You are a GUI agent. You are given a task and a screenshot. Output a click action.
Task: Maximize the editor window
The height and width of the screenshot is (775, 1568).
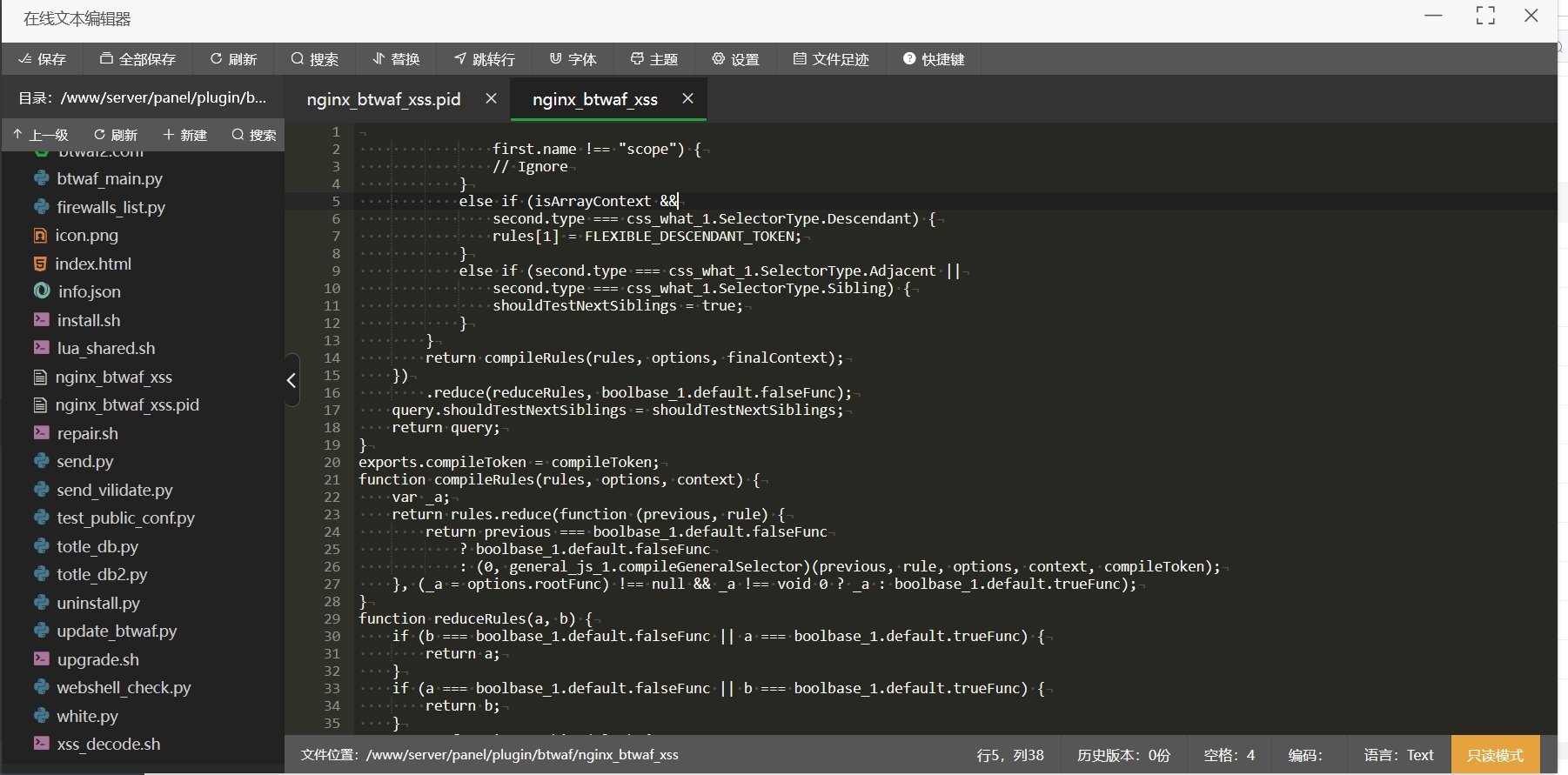(x=1485, y=16)
